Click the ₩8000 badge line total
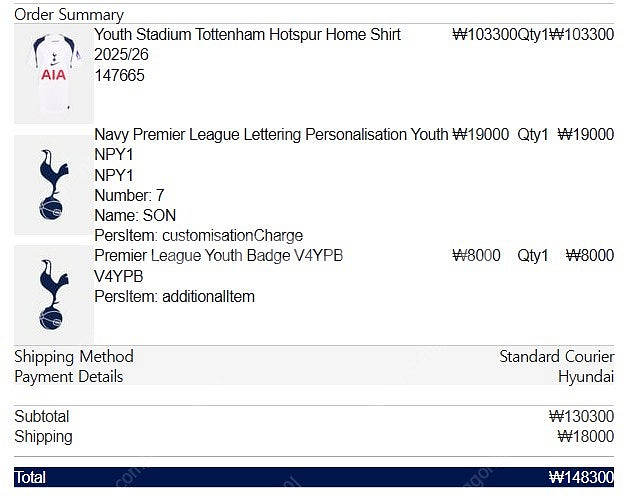 click(589, 256)
